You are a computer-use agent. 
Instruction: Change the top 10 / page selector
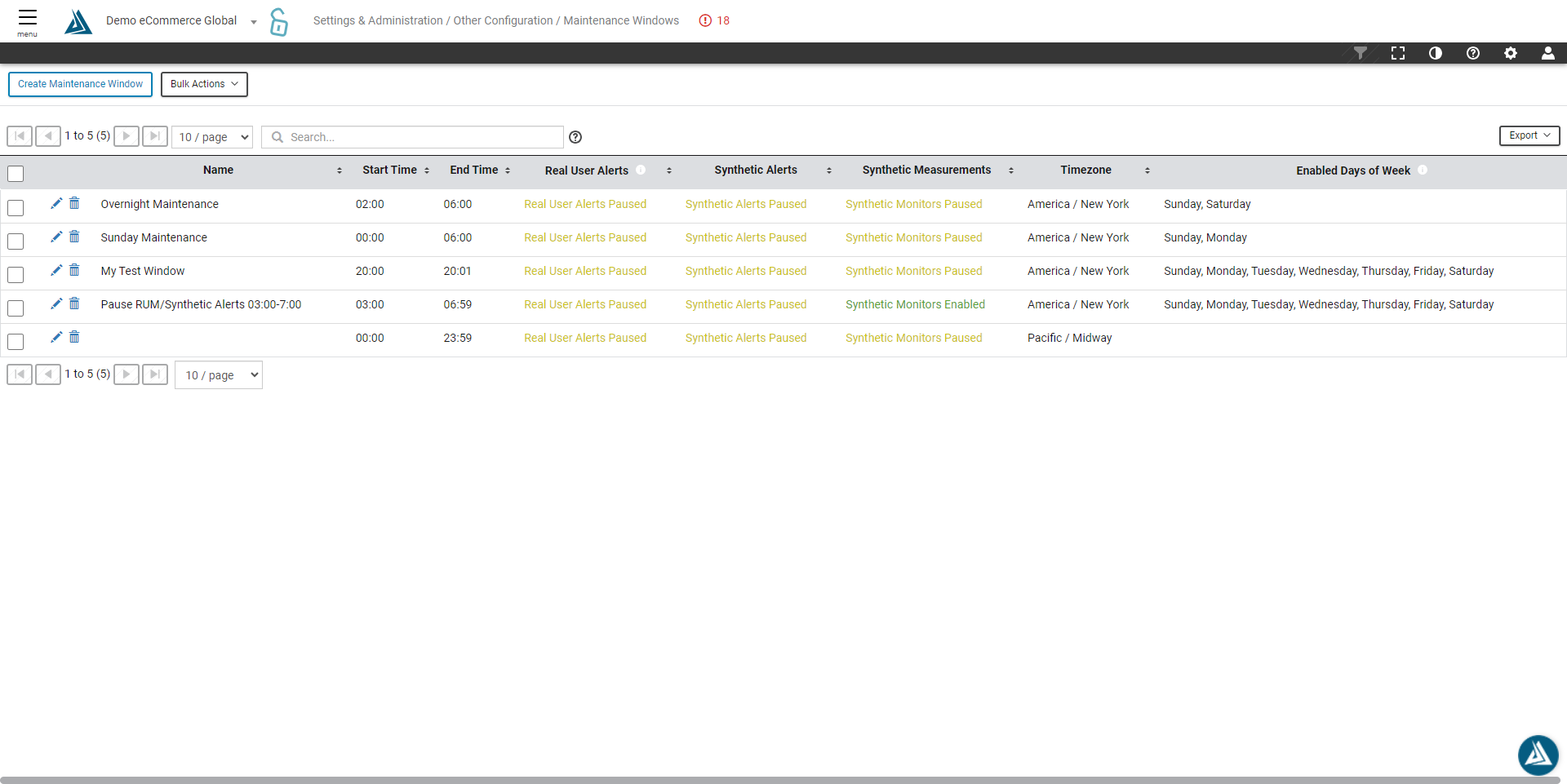(212, 137)
